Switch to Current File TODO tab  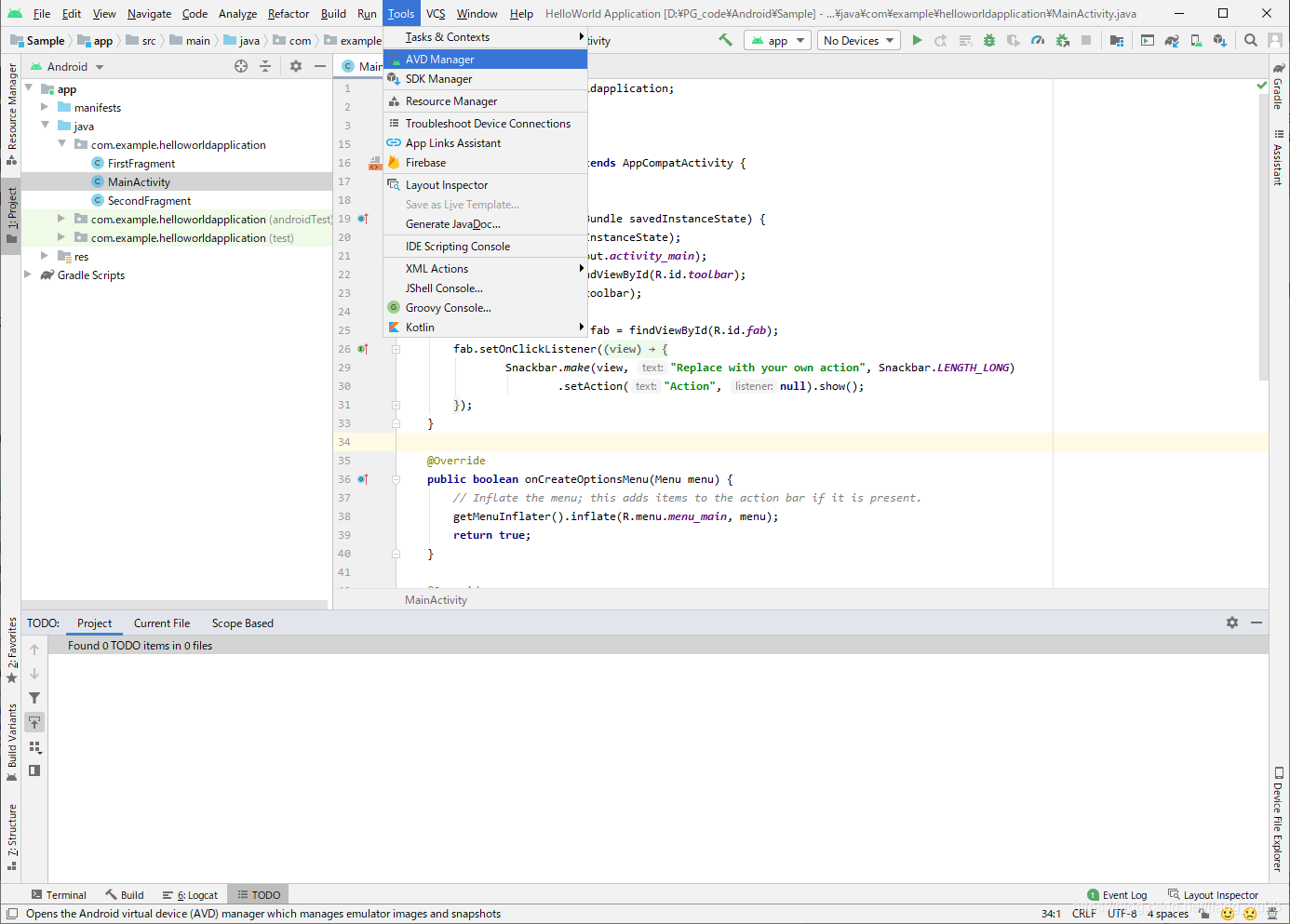point(162,623)
